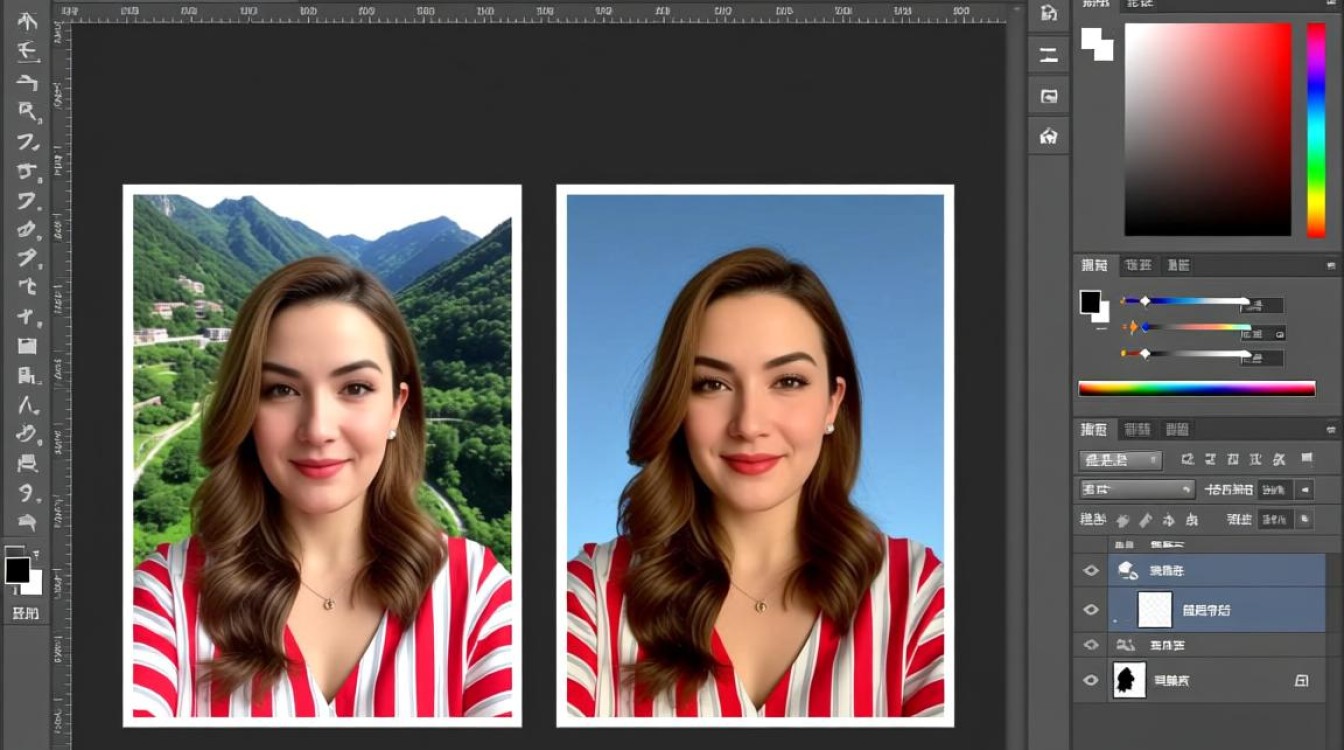The image size is (1344, 750).
Task: Click the white layer thumbnail
Action: click(x=1155, y=608)
